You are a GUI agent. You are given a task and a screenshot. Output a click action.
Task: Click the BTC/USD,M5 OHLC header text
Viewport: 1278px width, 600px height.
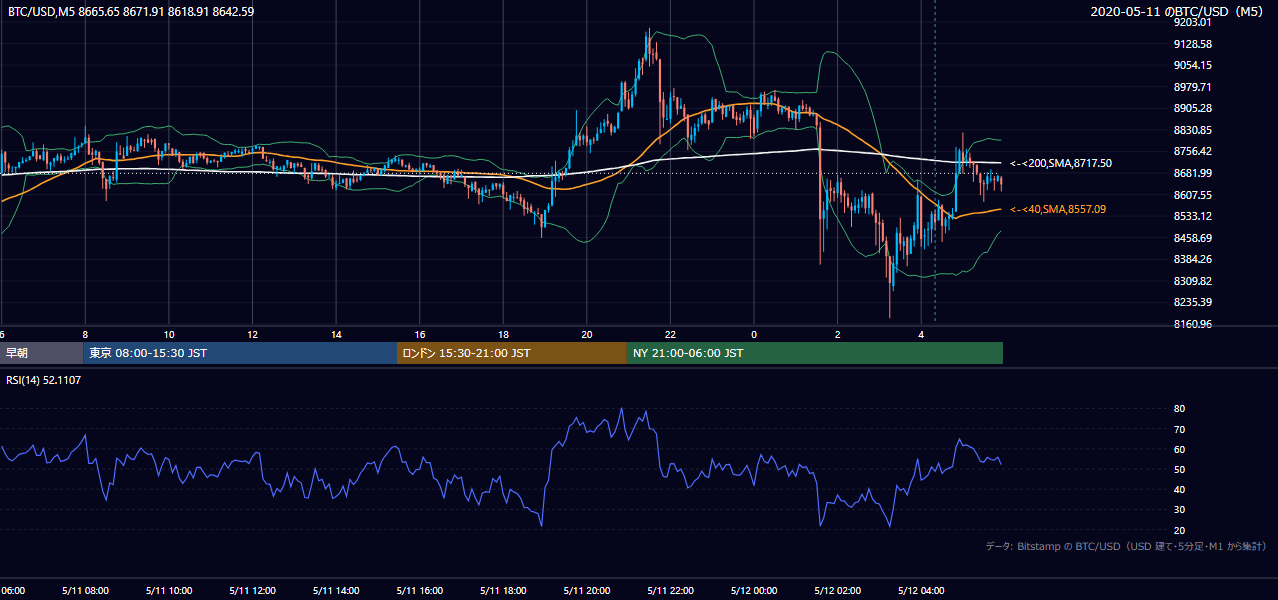[x=131, y=11]
